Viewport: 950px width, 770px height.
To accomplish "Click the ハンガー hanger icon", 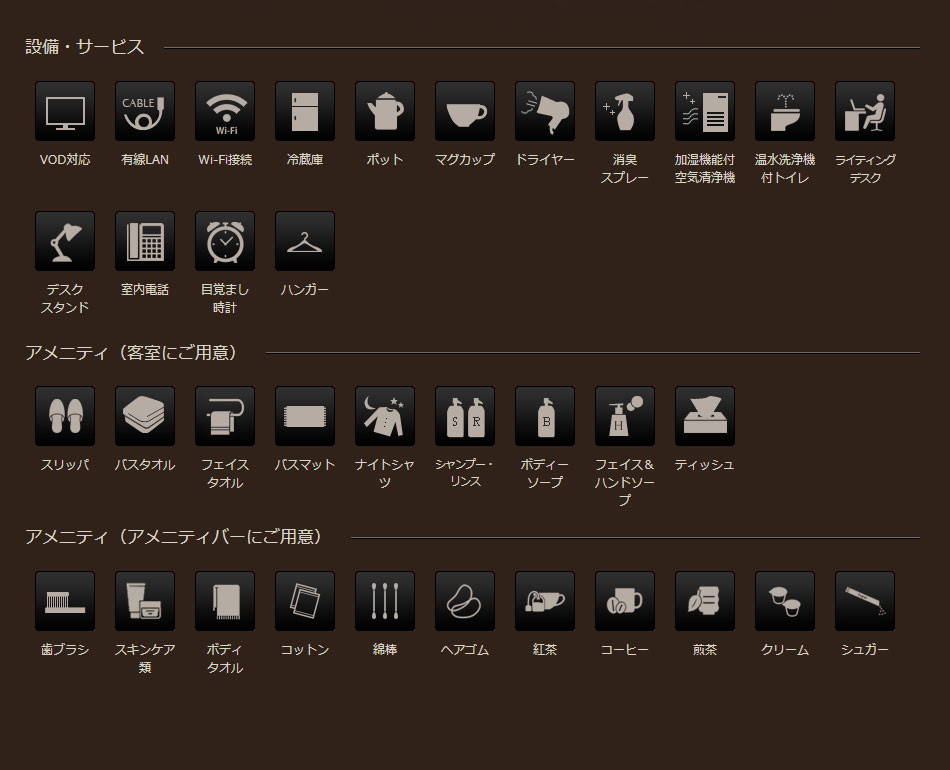I will pos(305,241).
